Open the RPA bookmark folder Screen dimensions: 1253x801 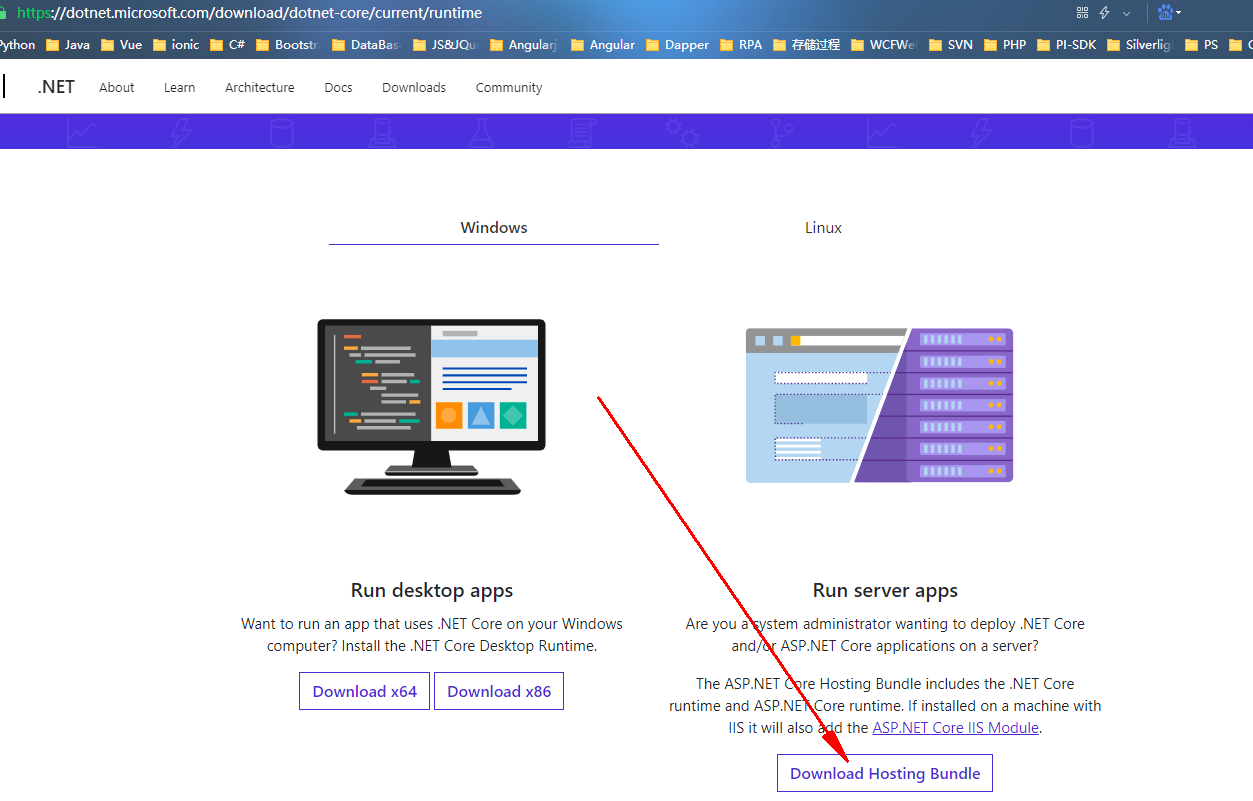tap(740, 45)
